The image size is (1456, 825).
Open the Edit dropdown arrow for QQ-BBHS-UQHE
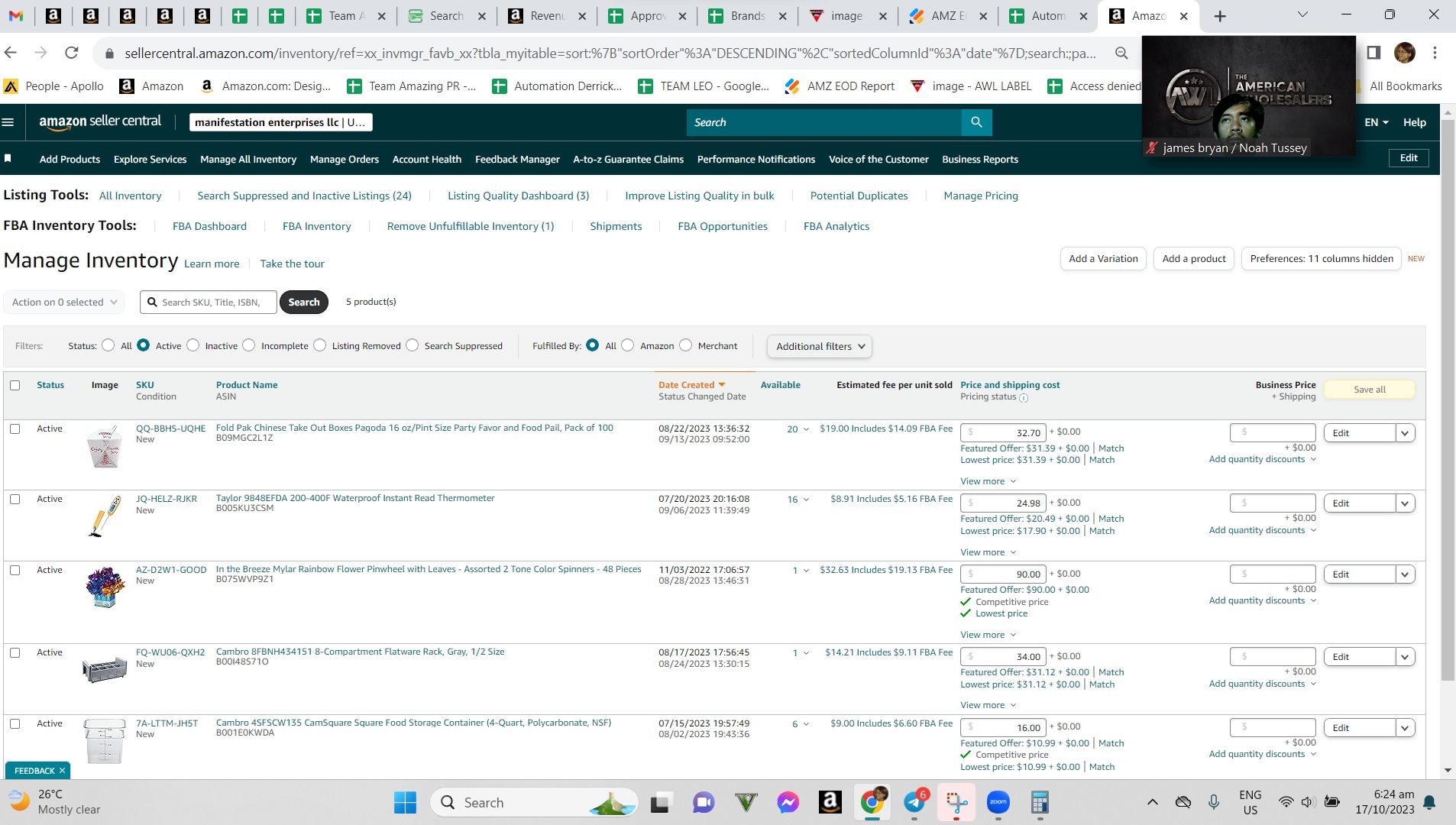tap(1405, 433)
